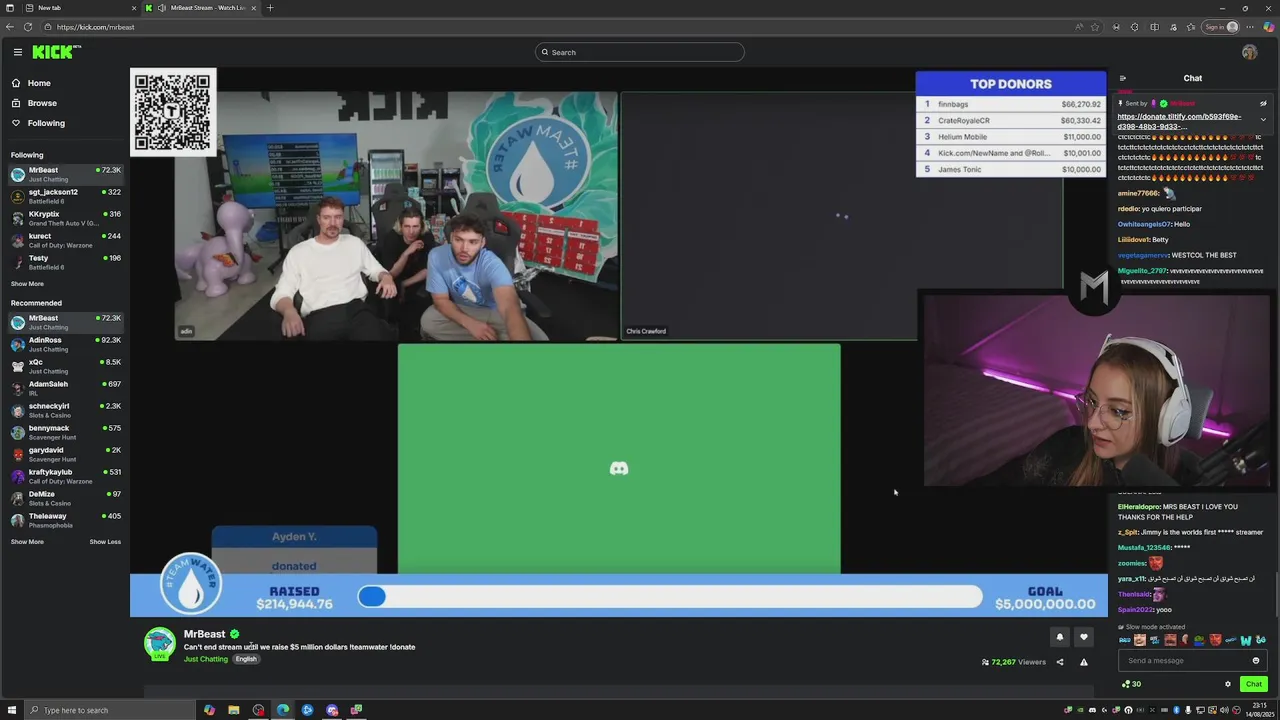Open Theleaway Phasmophobia channel
Viewport: 1280px width, 720px height.
pos(65,520)
